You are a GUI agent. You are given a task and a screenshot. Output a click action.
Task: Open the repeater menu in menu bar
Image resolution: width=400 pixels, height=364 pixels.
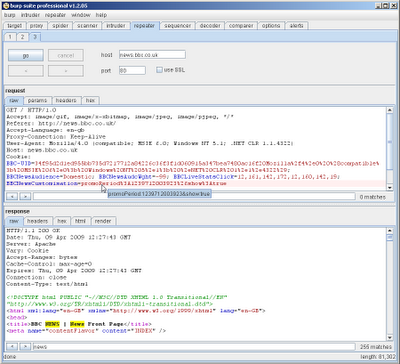[55, 15]
